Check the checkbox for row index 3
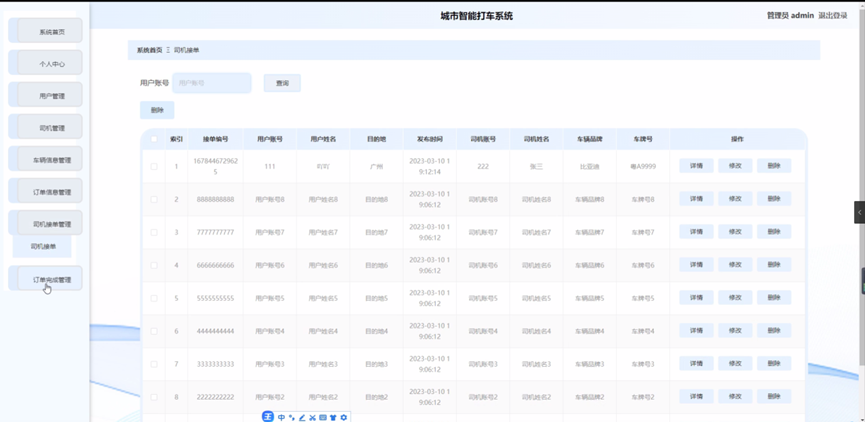Viewport: 865px width, 422px height. (x=154, y=232)
